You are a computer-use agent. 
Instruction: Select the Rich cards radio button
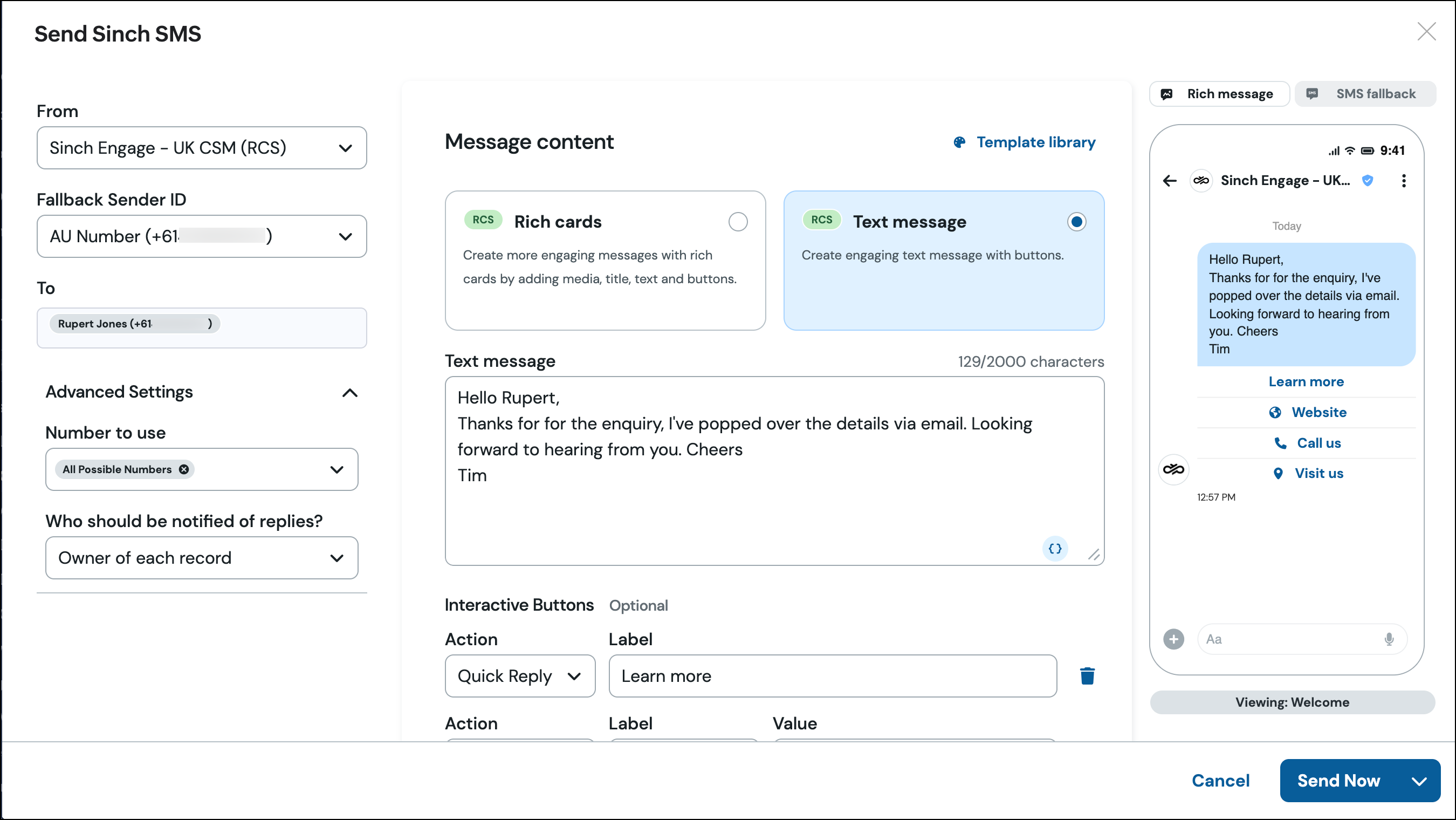pyautogui.click(x=738, y=222)
